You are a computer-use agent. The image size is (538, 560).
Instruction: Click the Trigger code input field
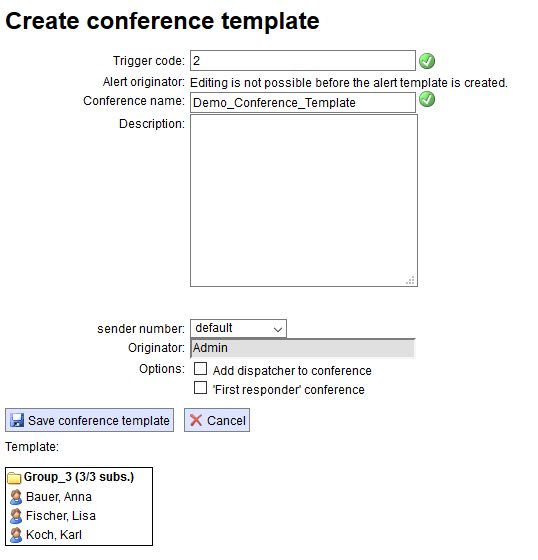point(303,61)
